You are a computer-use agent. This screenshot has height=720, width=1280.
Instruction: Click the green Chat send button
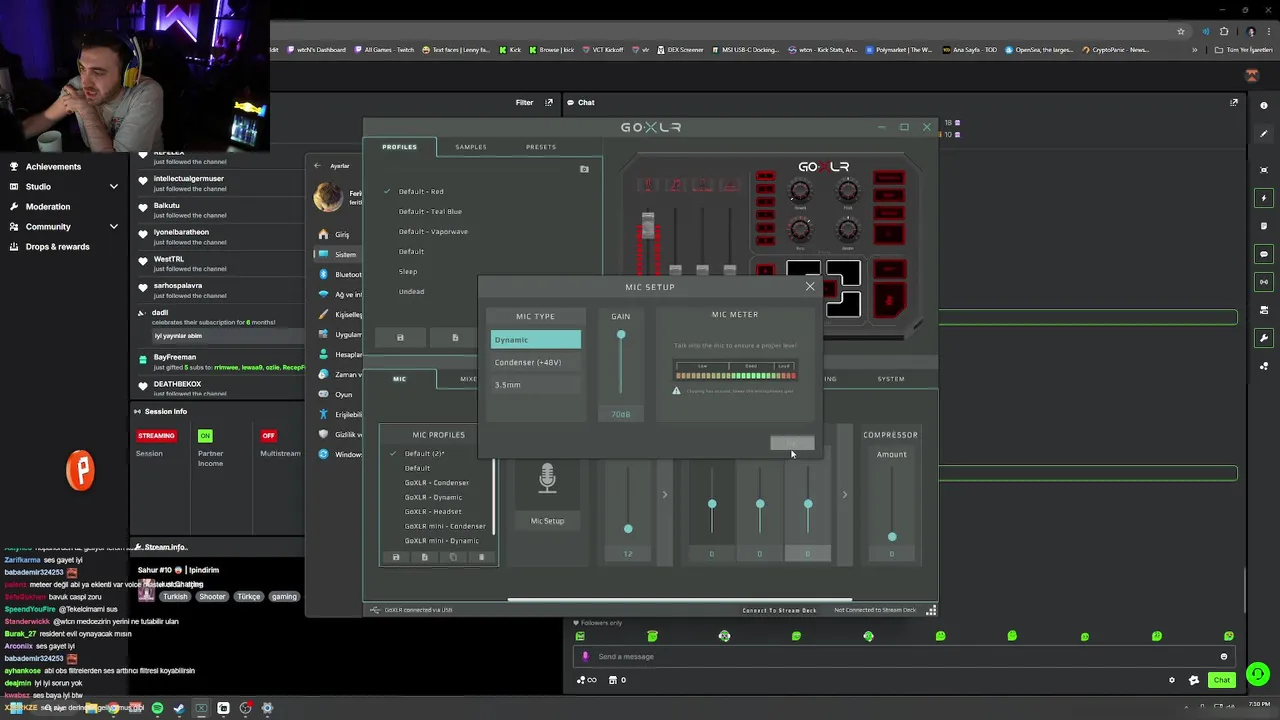tap(1222, 680)
